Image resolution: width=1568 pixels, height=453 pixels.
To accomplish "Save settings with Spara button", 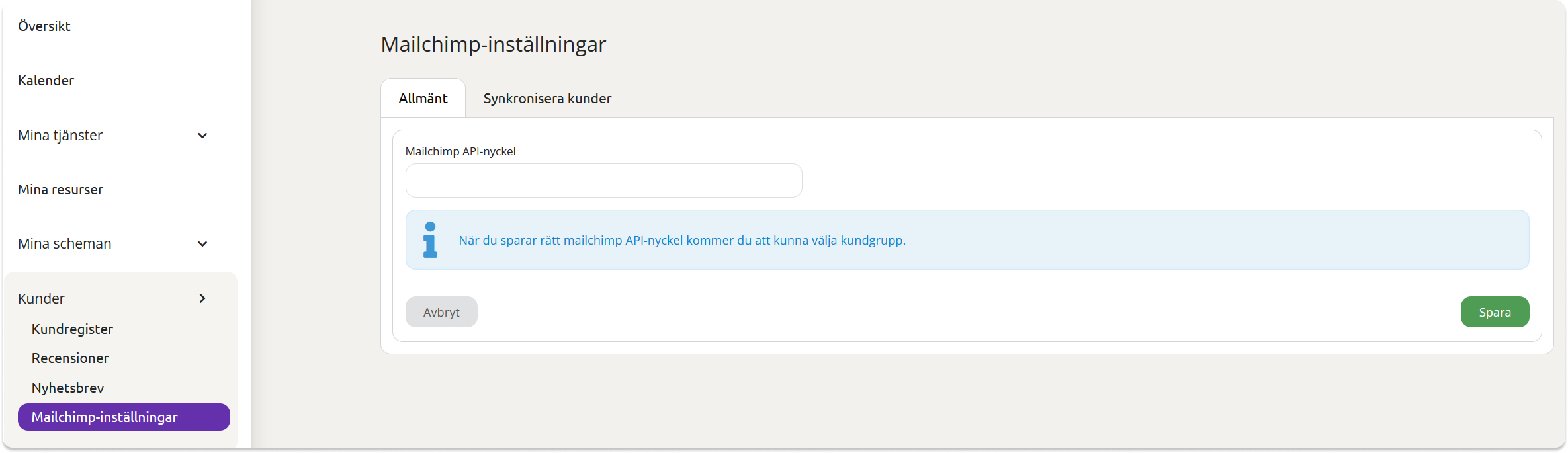I will tap(1495, 312).
